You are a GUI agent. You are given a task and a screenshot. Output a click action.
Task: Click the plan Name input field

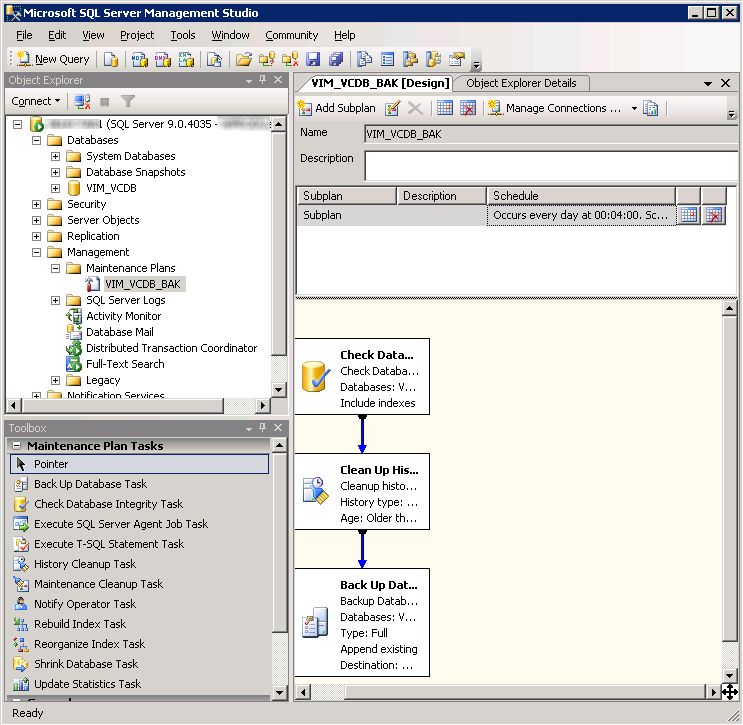click(551, 135)
